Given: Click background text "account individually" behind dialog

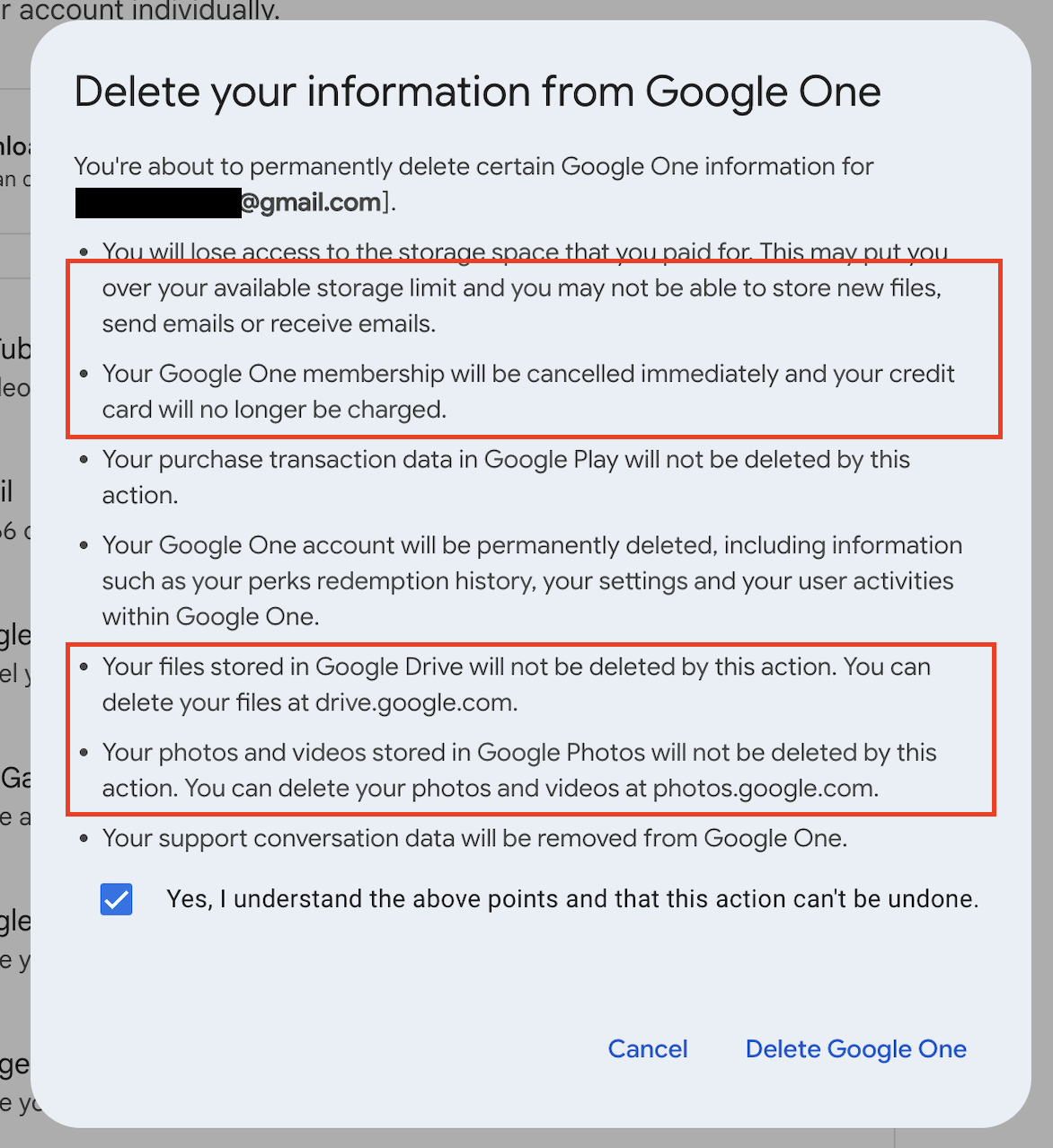Looking at the screenshot, I should tap(144, 11).
